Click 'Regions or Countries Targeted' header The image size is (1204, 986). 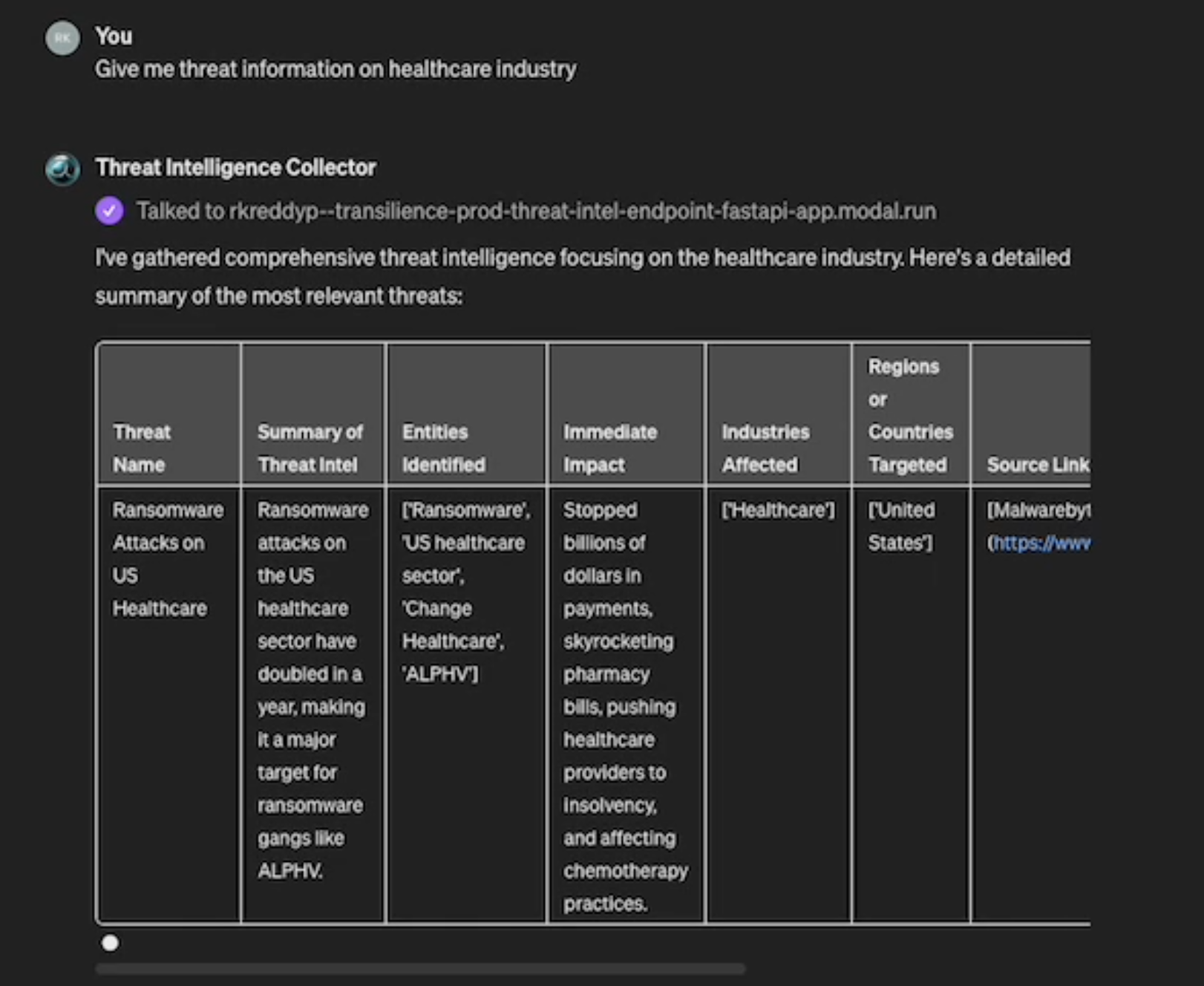[911, 414]
